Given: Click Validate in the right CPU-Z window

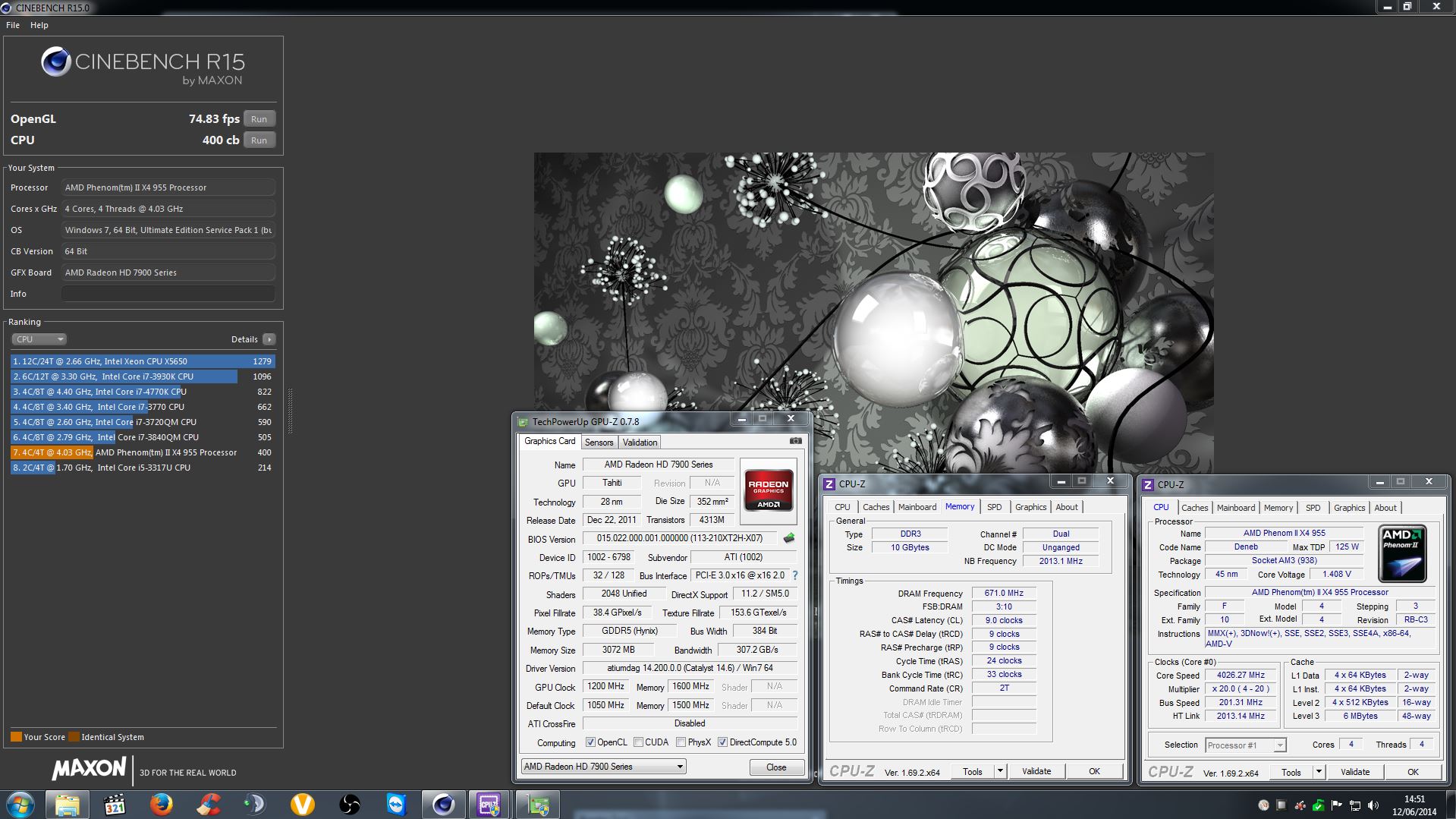Looking at the screenshot, I should click(x=1355, y=772).
